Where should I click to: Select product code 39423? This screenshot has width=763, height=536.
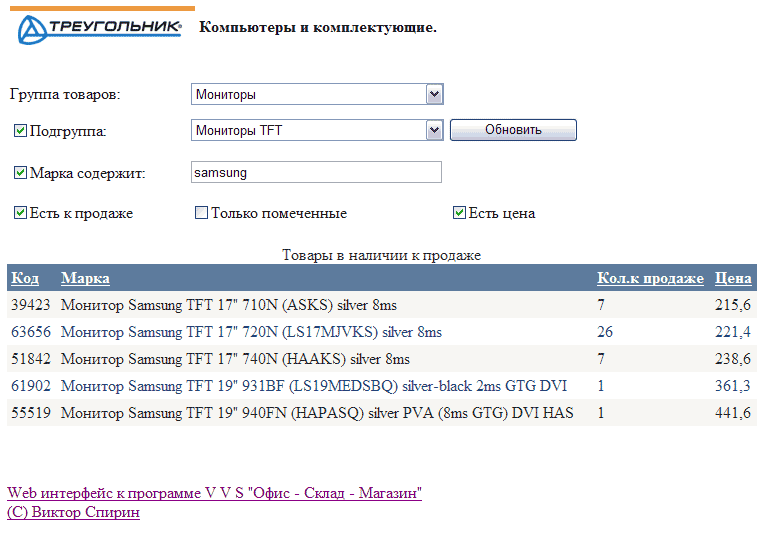31,305
